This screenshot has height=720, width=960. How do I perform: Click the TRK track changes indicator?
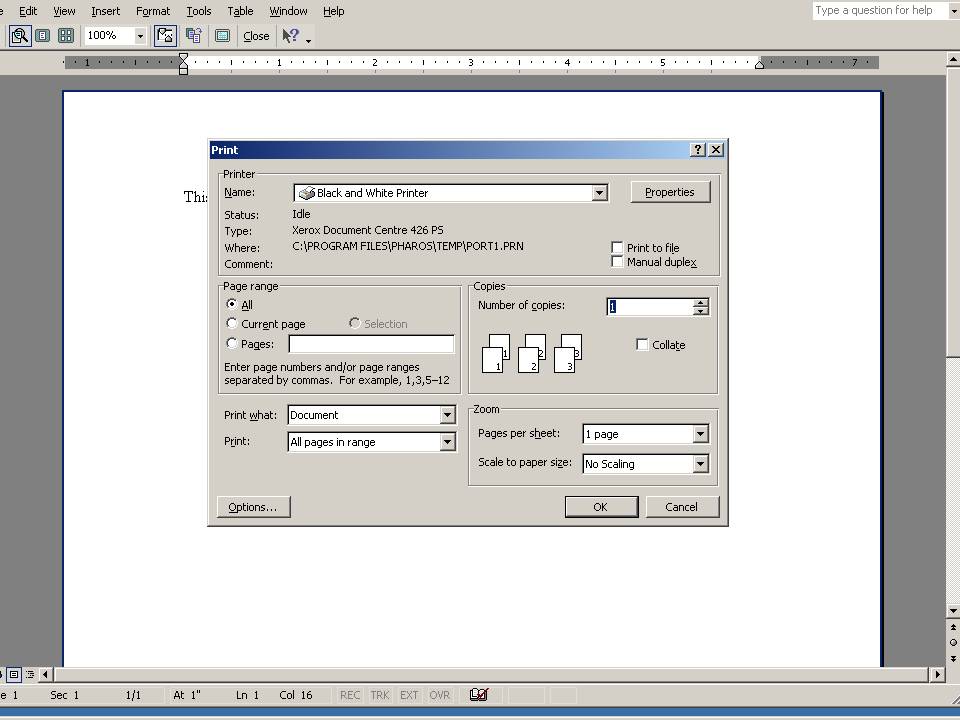(x=380, y=695)
